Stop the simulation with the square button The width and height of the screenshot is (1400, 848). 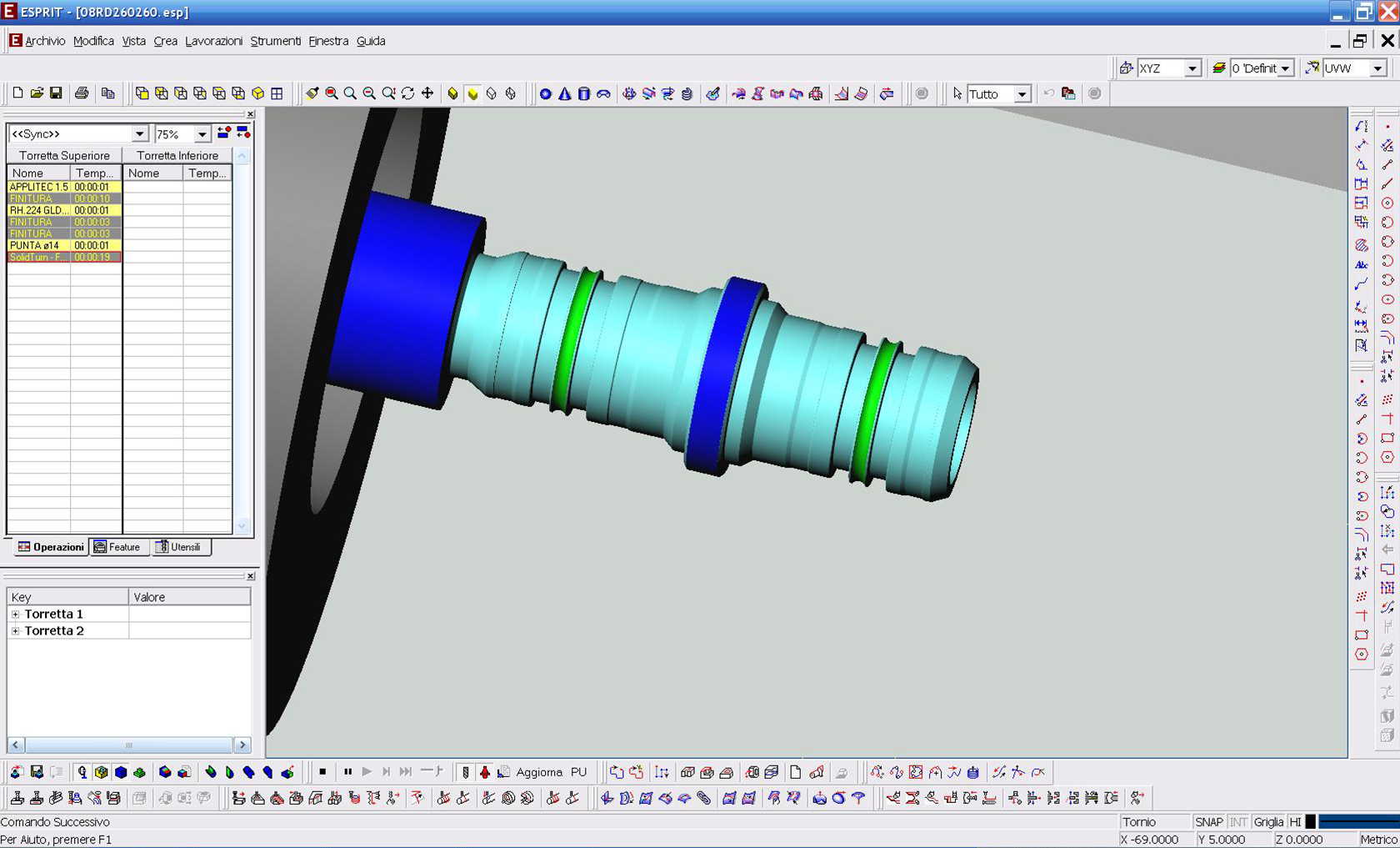[x=322, y=772]
